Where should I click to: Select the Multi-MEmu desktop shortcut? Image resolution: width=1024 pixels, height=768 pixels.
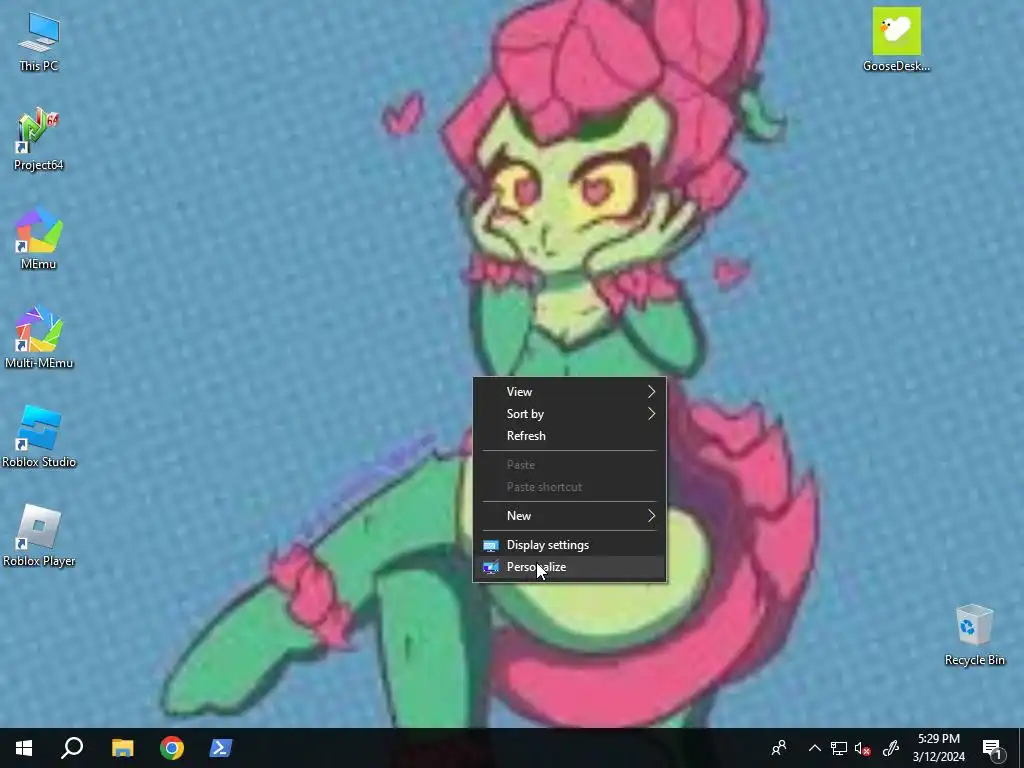[39, 338]
